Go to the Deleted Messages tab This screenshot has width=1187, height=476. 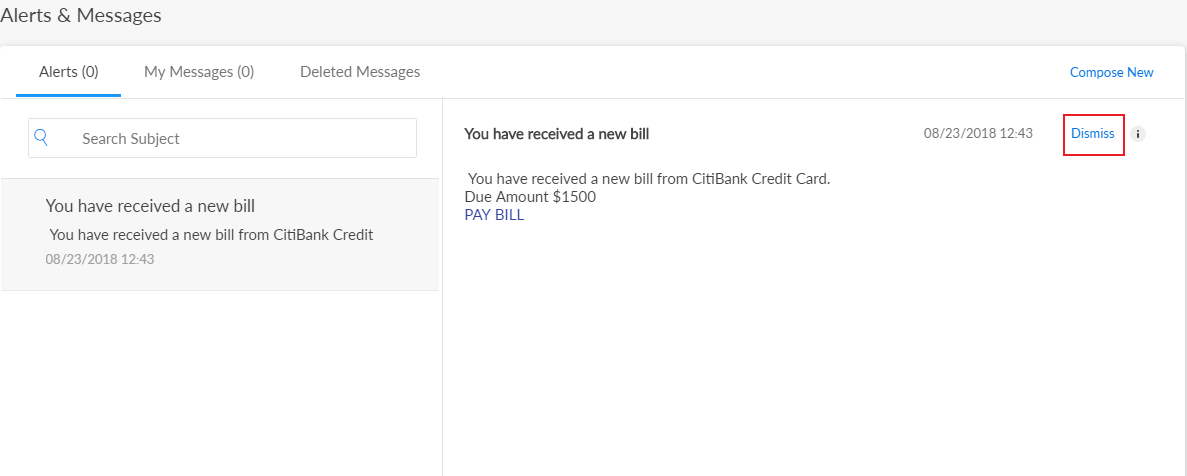coord(360,72)
